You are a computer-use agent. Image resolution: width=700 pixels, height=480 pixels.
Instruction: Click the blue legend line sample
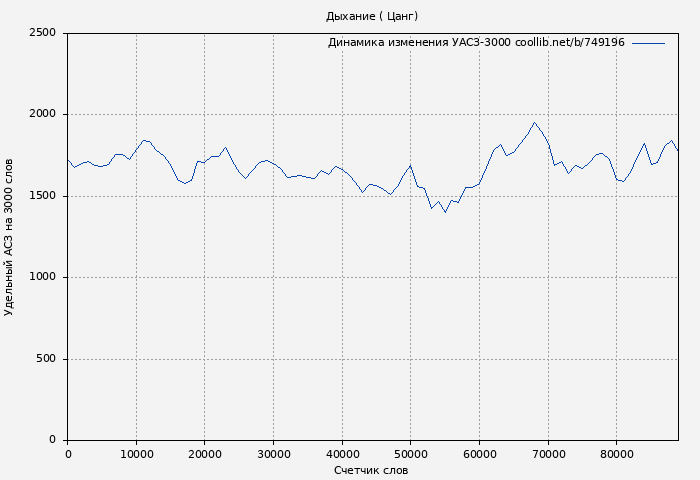648,43
